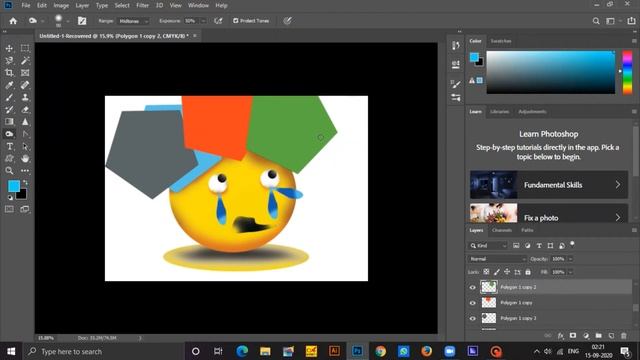640x360 pixels.
Task: Open the Filter menu
Action: [x=142, y=5]
